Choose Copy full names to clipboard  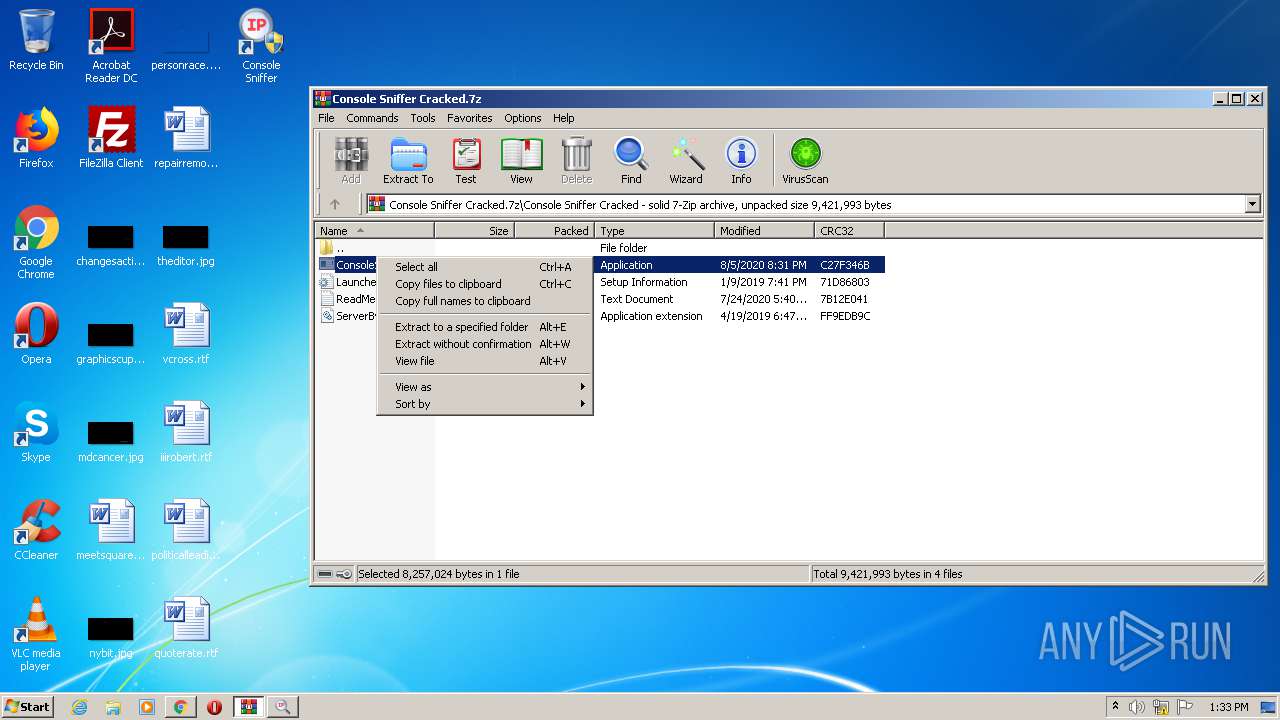point(486,301)
